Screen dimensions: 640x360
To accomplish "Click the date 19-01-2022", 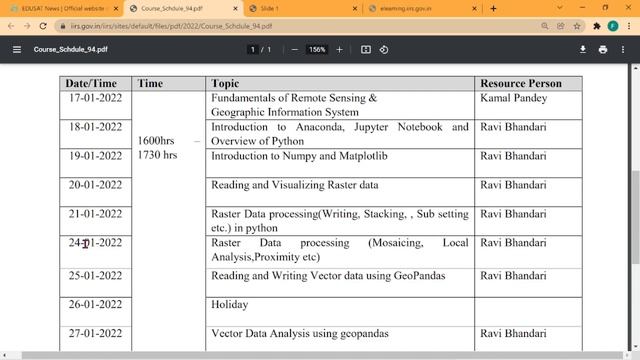I will [x=95, y=156].
